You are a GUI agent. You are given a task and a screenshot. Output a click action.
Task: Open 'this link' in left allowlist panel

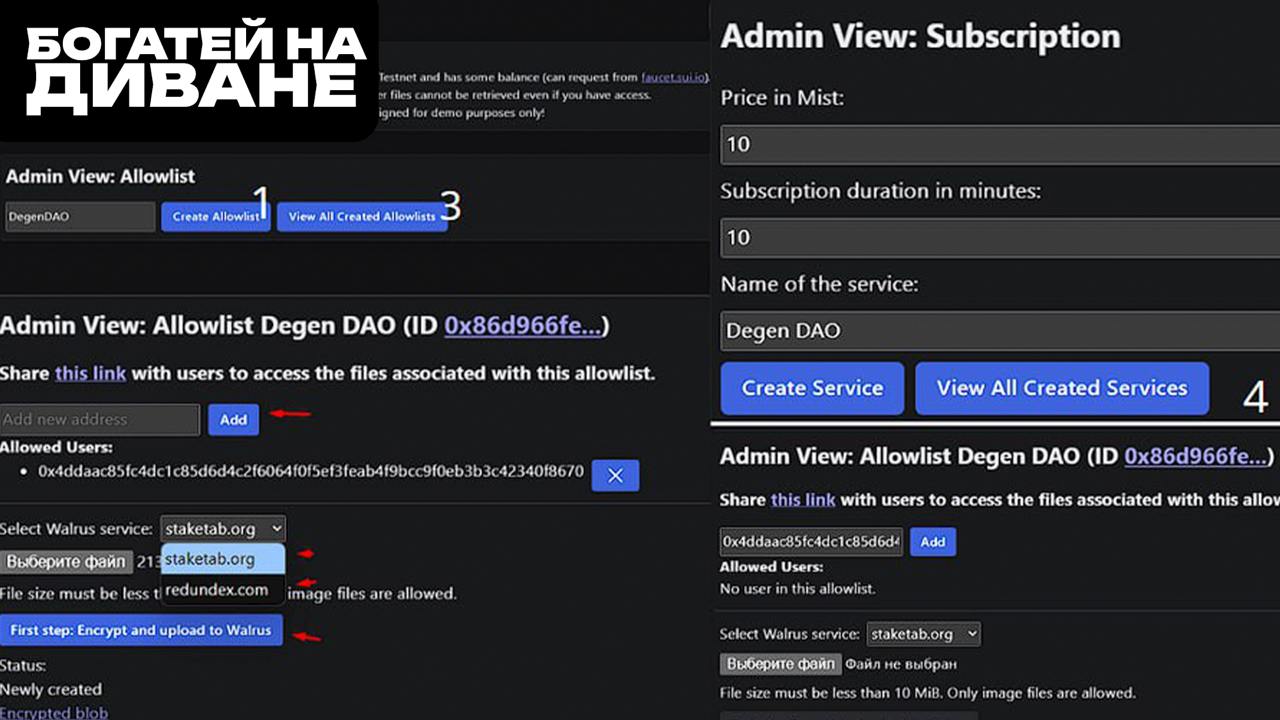click(x=90, y=373)
